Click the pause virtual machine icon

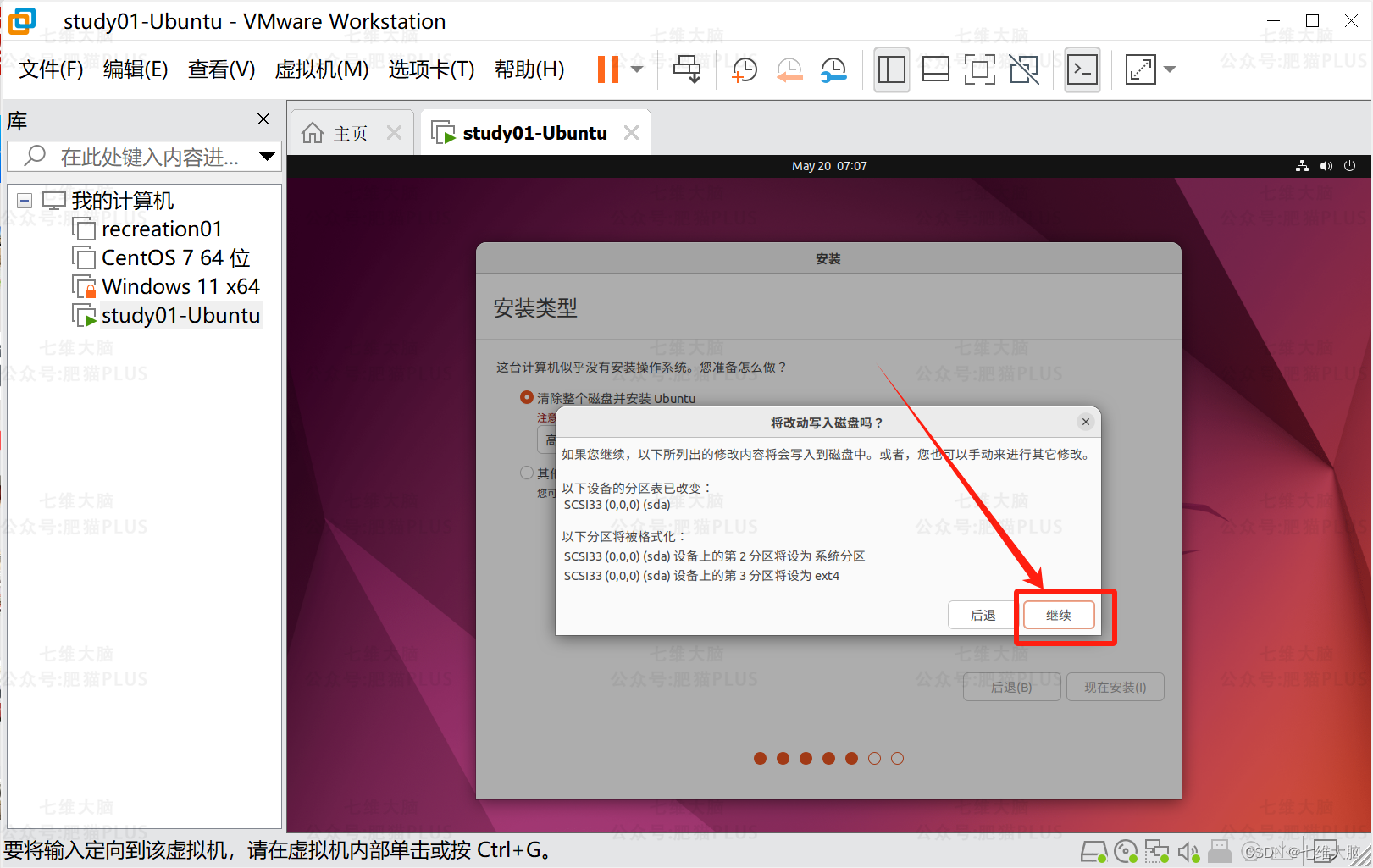click(x=607, y=69)
